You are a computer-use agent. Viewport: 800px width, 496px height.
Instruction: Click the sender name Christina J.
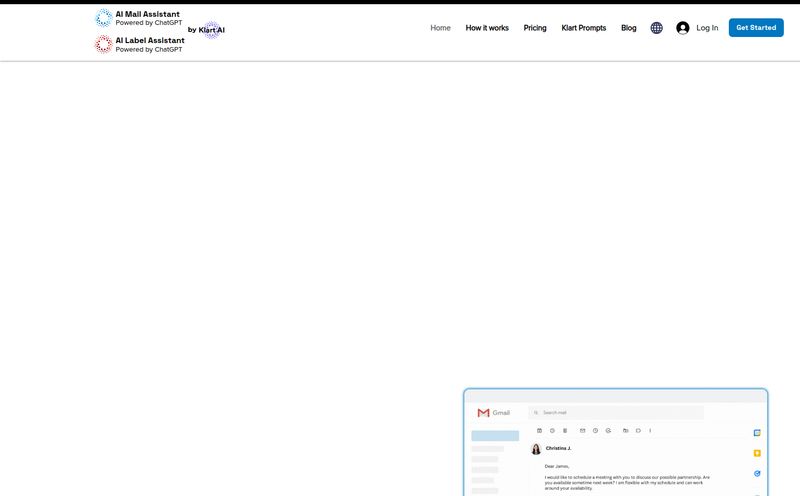558,448
